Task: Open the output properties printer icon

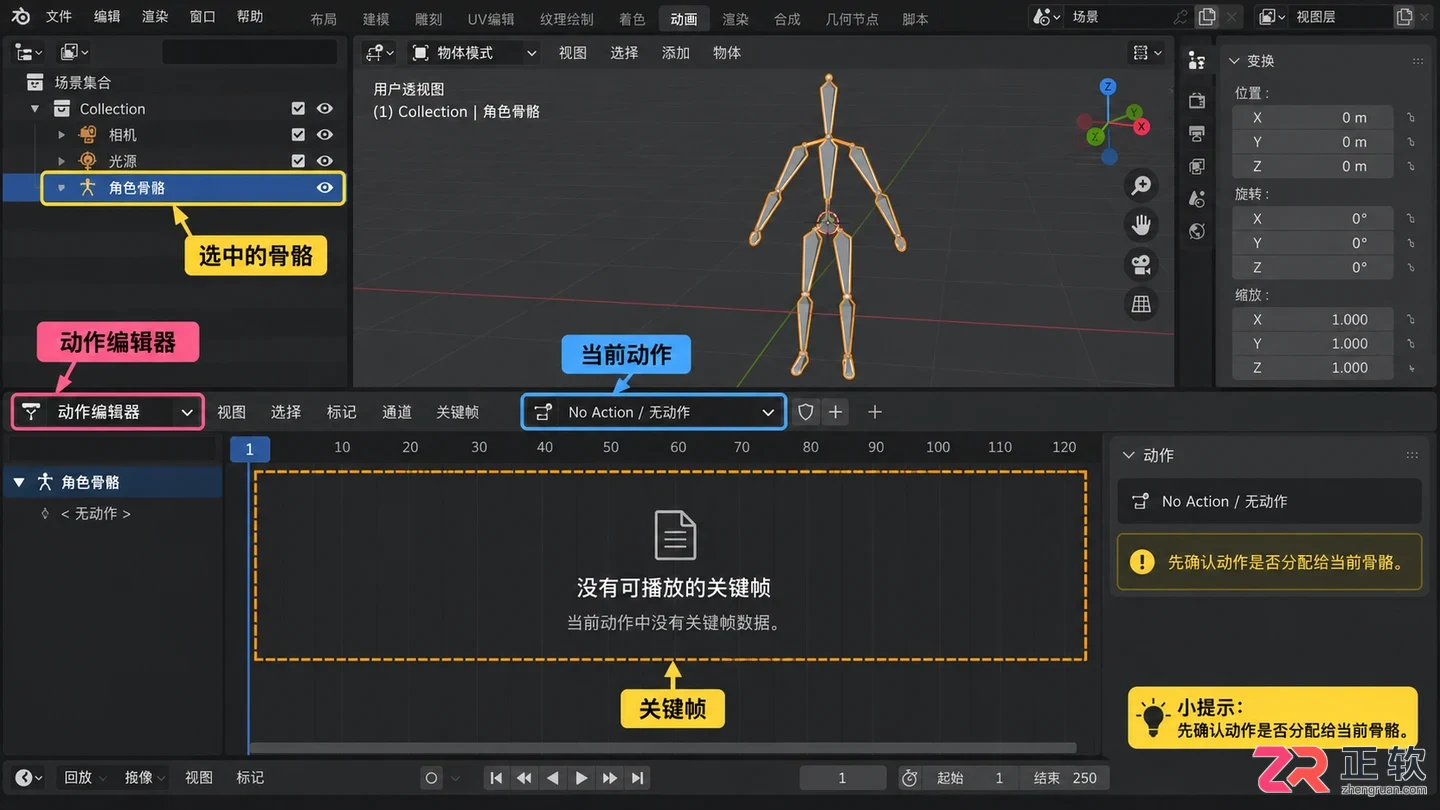Action: point(1197,134)
